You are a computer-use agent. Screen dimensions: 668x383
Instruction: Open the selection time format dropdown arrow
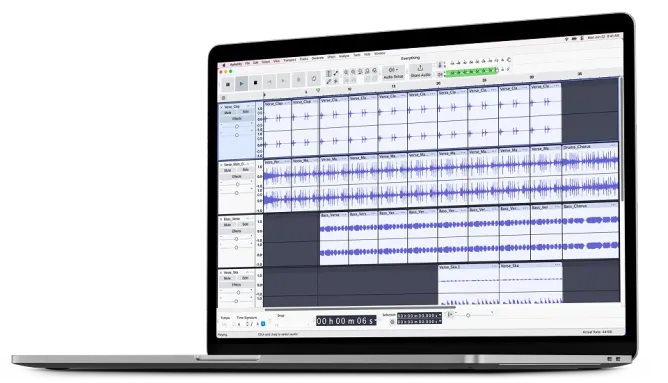point(439,316)
